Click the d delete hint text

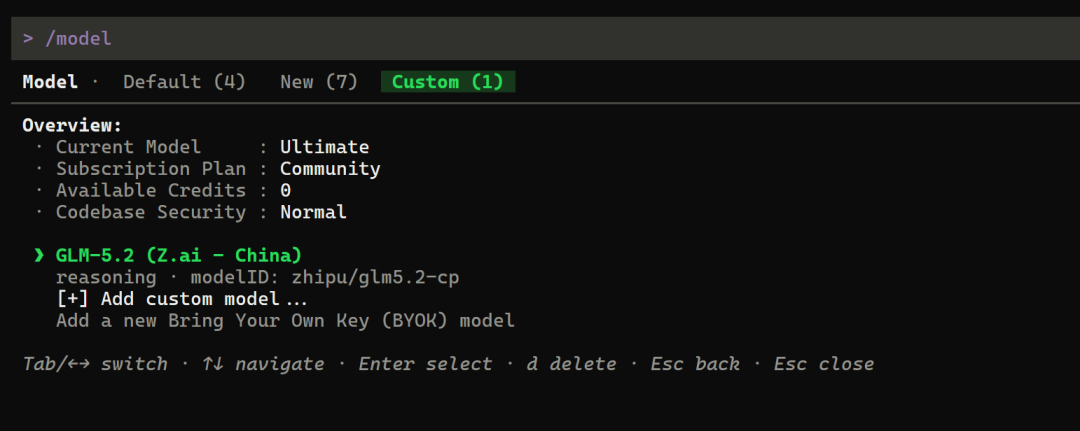(572, 364)
